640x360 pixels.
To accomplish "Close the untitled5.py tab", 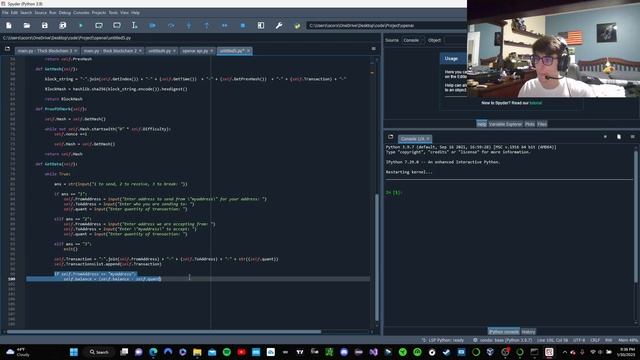I will pyautogui.click(x=248, y=51).
